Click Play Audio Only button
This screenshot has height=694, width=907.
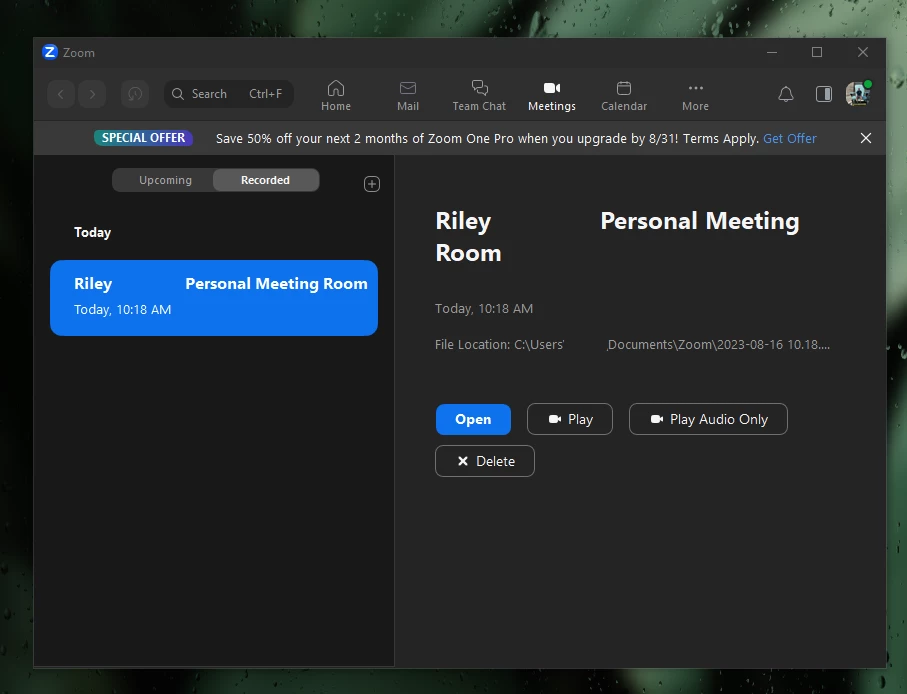708,419
